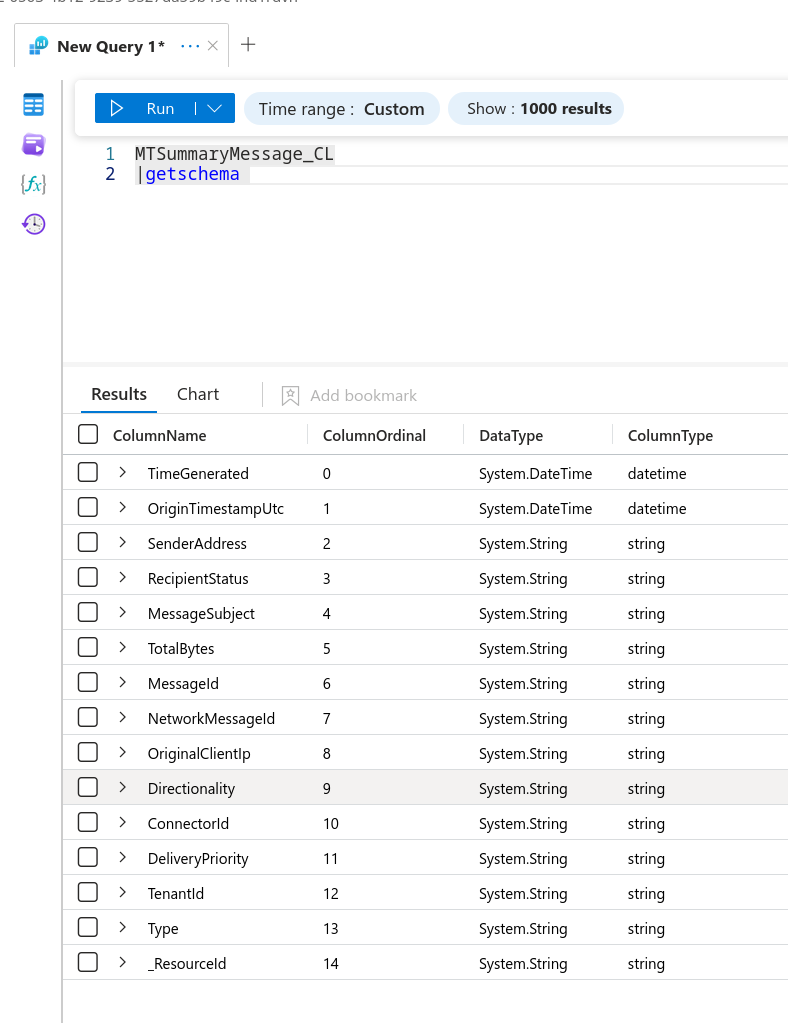Expand the MessageSubject row details
The height and width of the screenshot is (1023, 788).
tap(123, 613)
